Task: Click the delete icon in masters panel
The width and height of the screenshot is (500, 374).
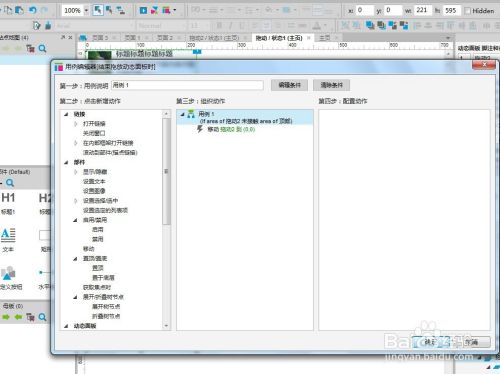Action: 30,317
